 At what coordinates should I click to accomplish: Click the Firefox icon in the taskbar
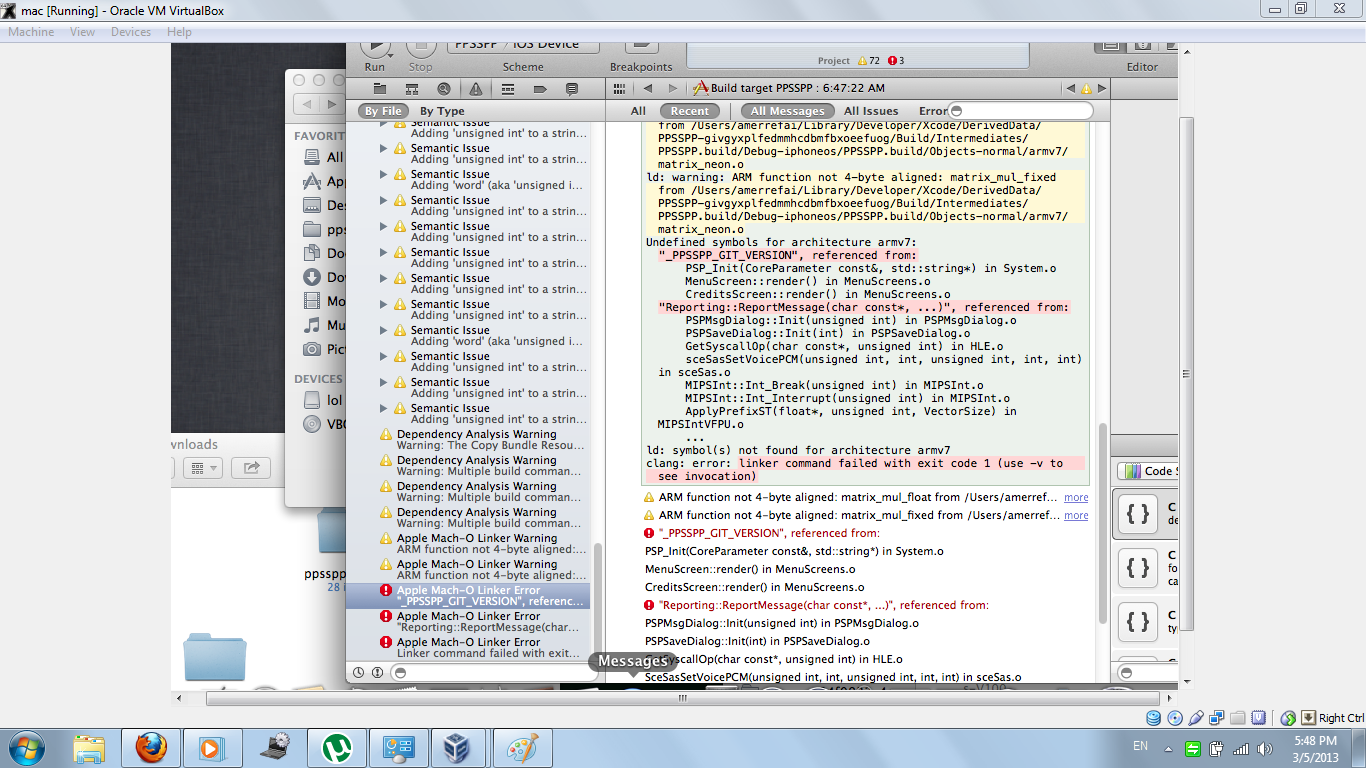[151, 747]
